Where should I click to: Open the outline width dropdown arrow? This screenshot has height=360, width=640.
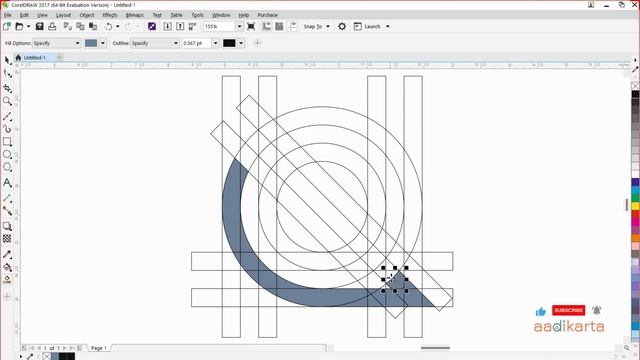click(216, 43)
